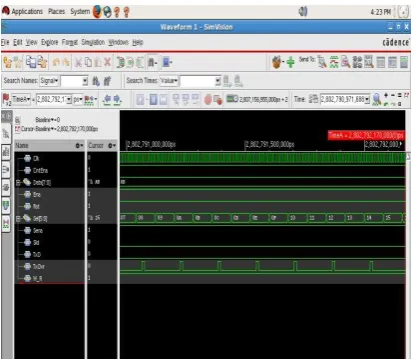413x360 pixels.
Task: Open the Format menu
Action: (70, 42)
